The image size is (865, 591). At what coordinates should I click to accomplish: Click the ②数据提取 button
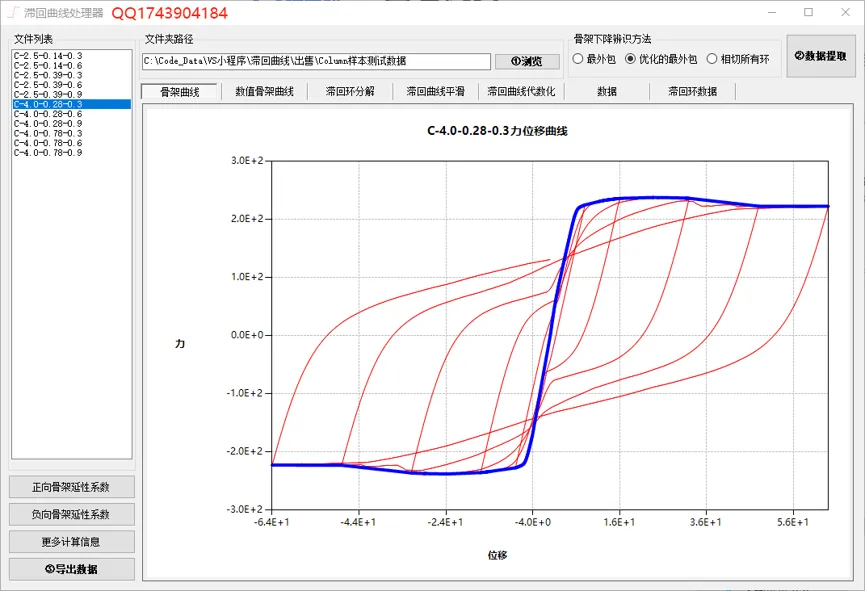click(x=820, y=56)
